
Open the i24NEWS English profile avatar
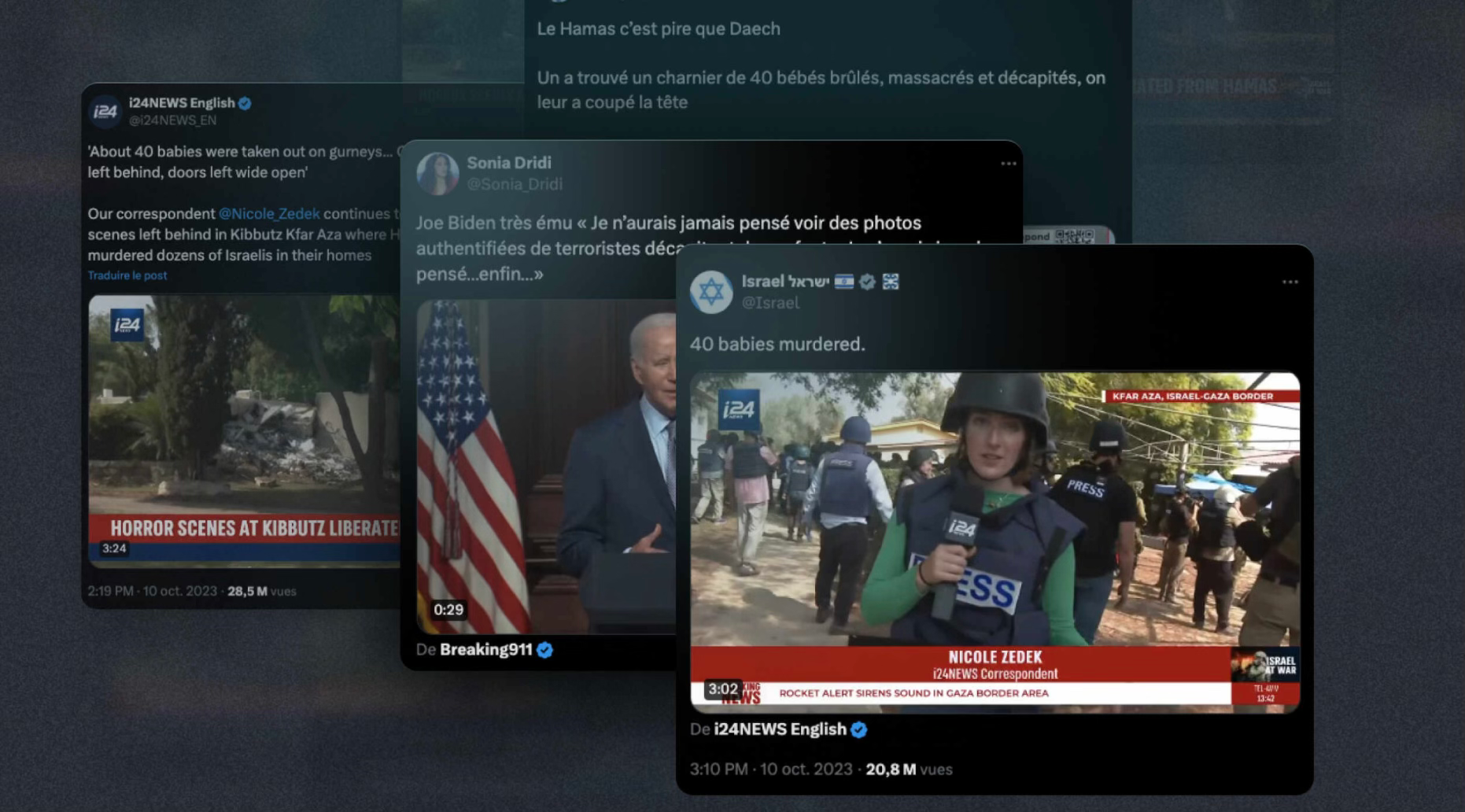pos(105,112)
